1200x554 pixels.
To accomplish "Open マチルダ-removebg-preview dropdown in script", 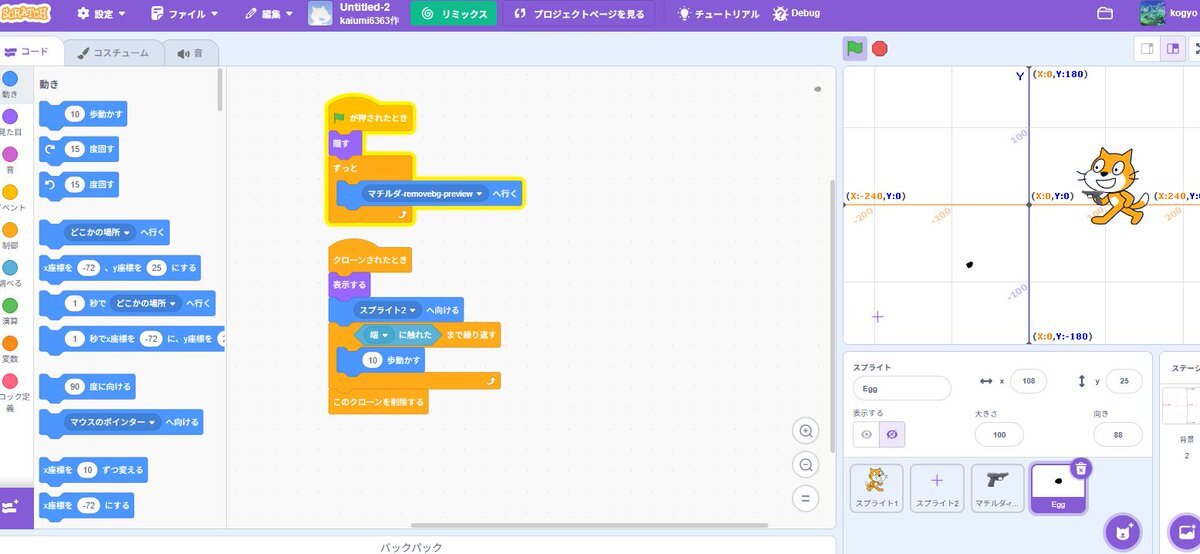I will tap(424, 193).
